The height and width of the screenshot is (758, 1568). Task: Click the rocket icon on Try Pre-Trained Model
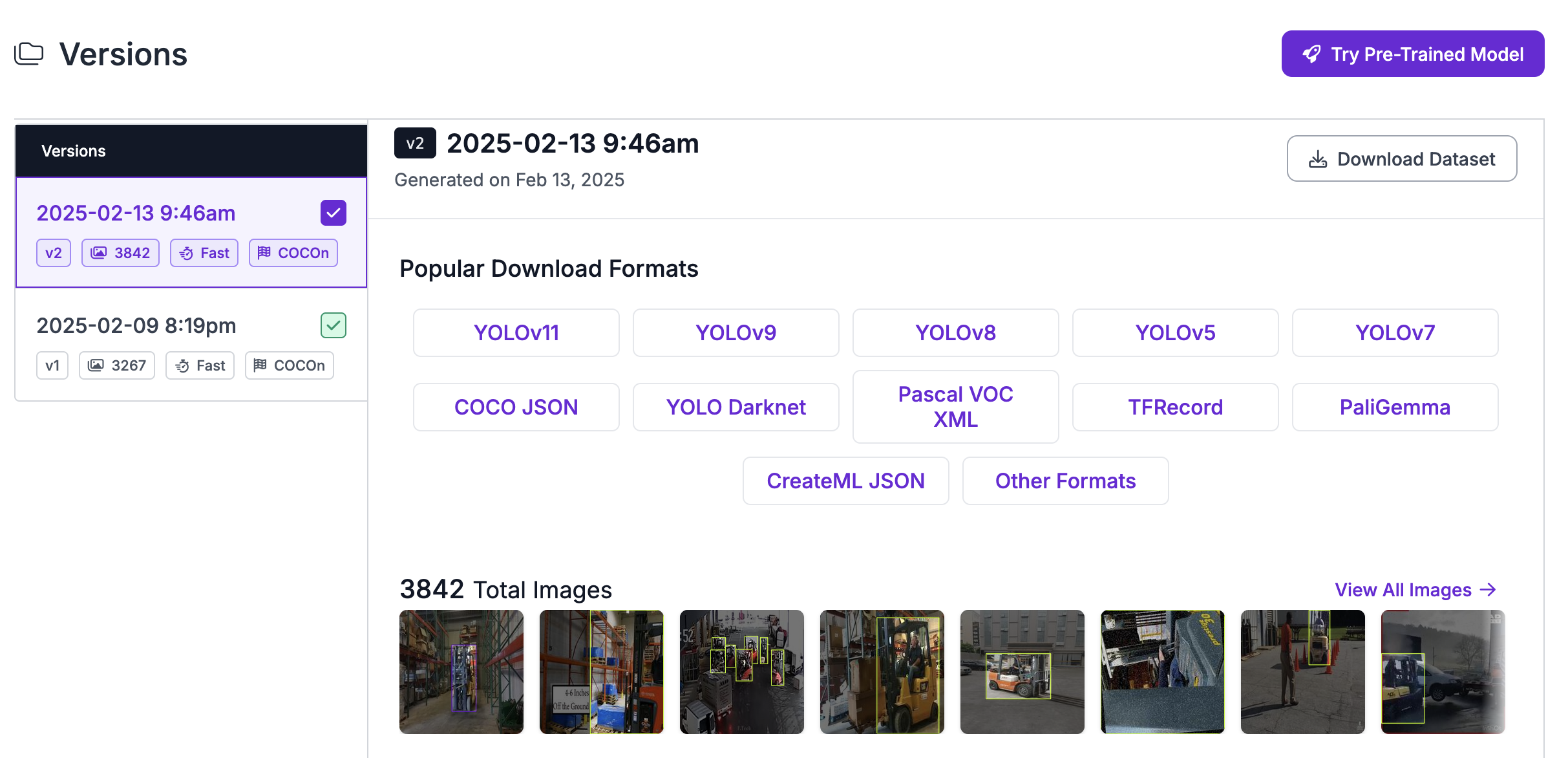point(1312,54)
